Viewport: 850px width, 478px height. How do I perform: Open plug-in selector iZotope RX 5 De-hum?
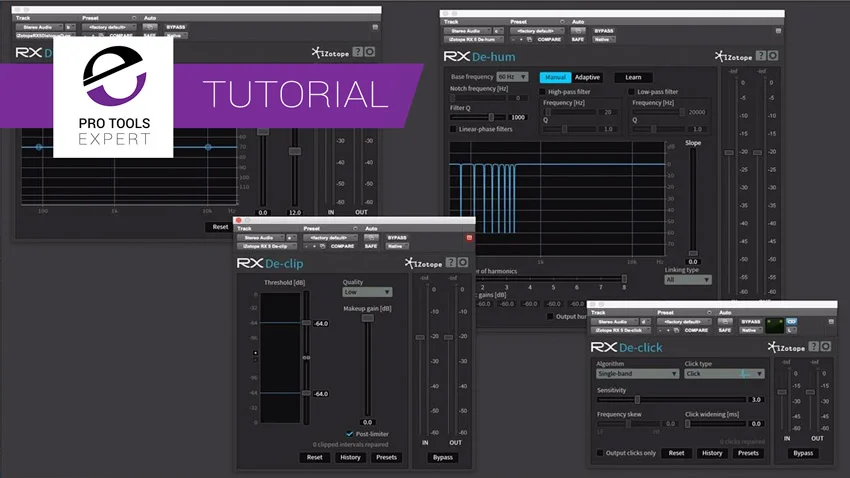[x=473, y=40]
